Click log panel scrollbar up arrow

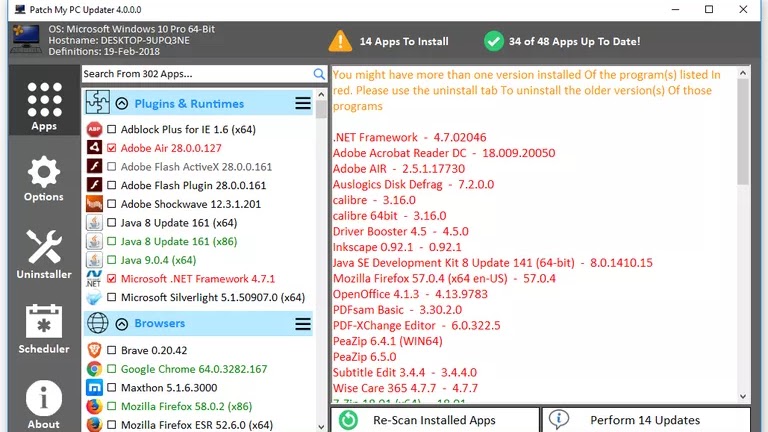tap(743, 73)
